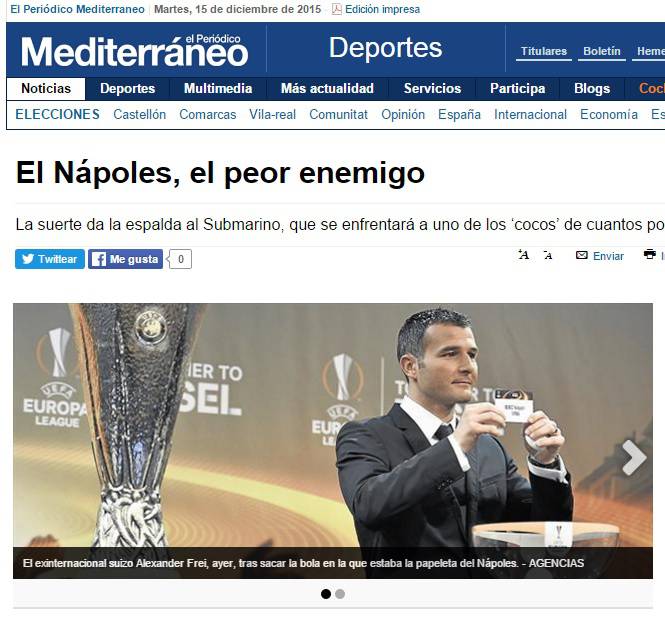Click the Twittear bird icon button
Viewport: 665px width, 619px height.
(x=50, y=259)
